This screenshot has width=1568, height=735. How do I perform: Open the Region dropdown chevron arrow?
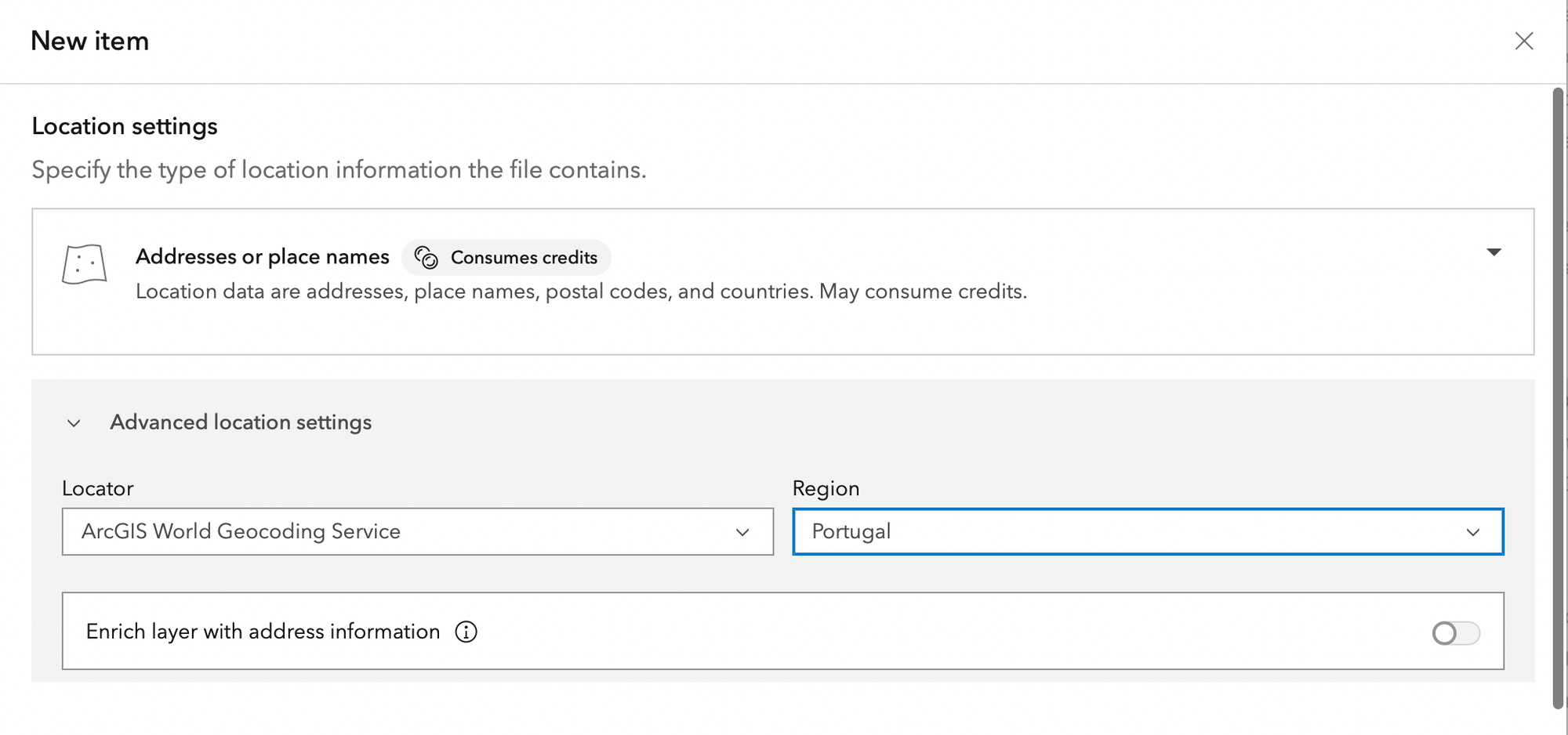click(1472, 532)
